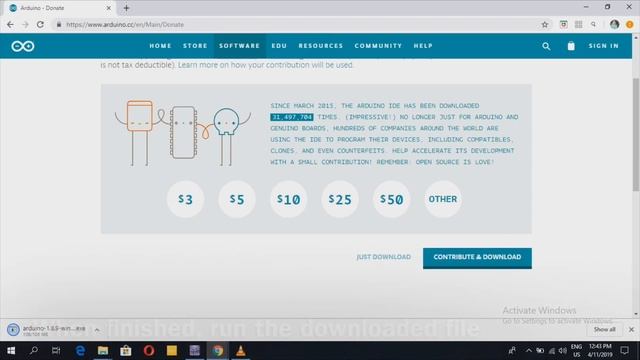Switch to Chrome in the taskbar
This screenshot has width=640, height=360.
(x=218, y=351)
